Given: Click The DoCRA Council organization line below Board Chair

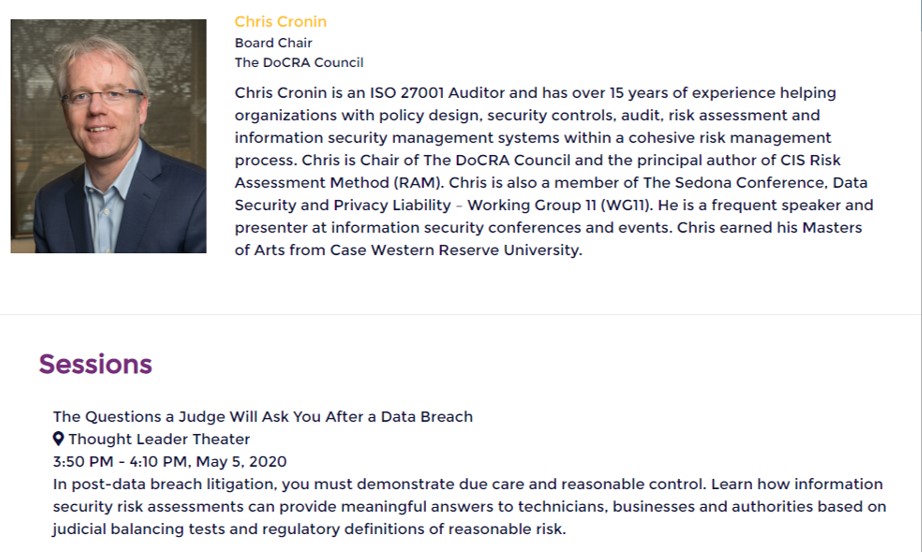Looking at the screenshot, I should coord(299,62).
